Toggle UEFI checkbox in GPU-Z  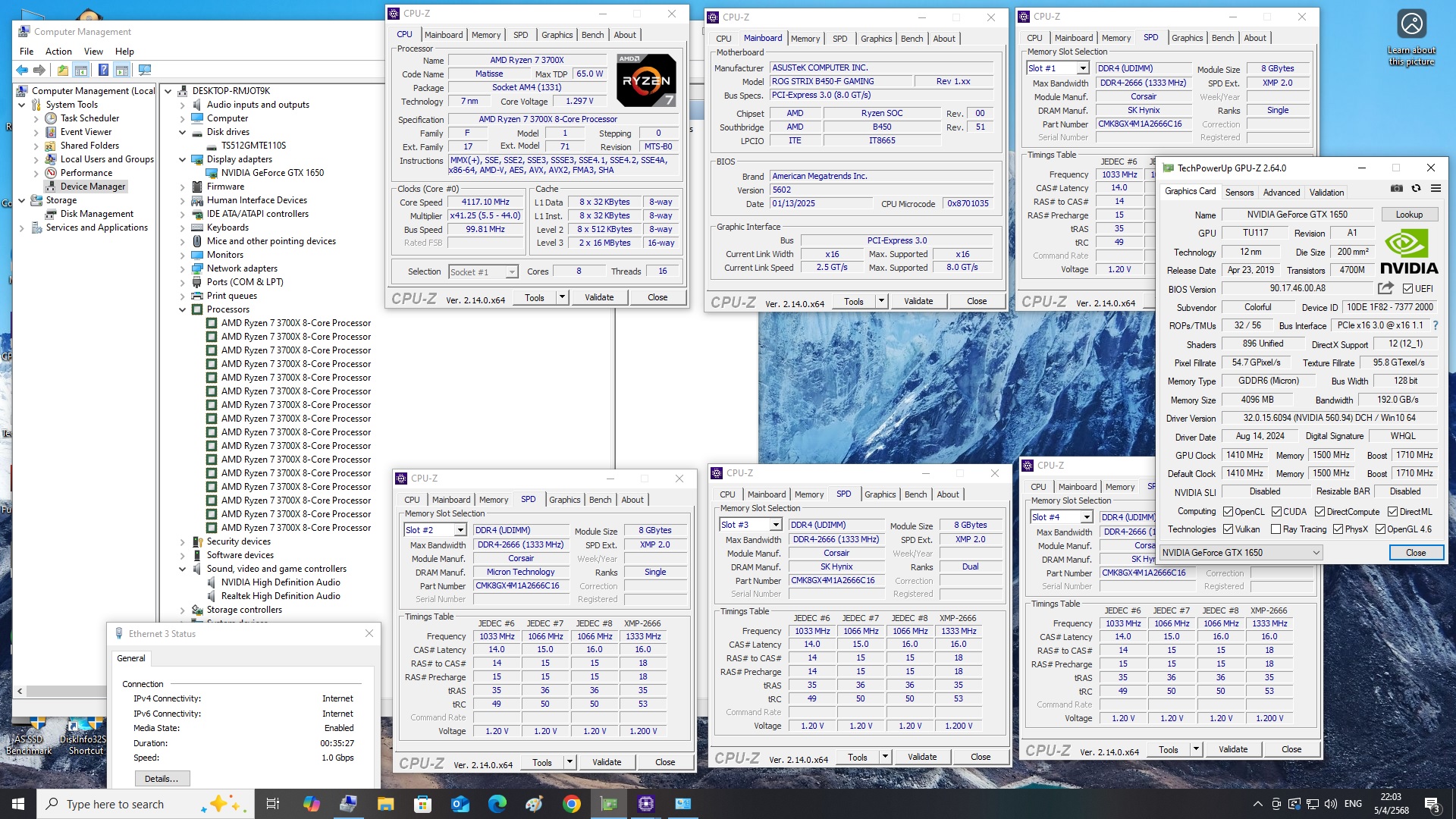pos(1407,289)
